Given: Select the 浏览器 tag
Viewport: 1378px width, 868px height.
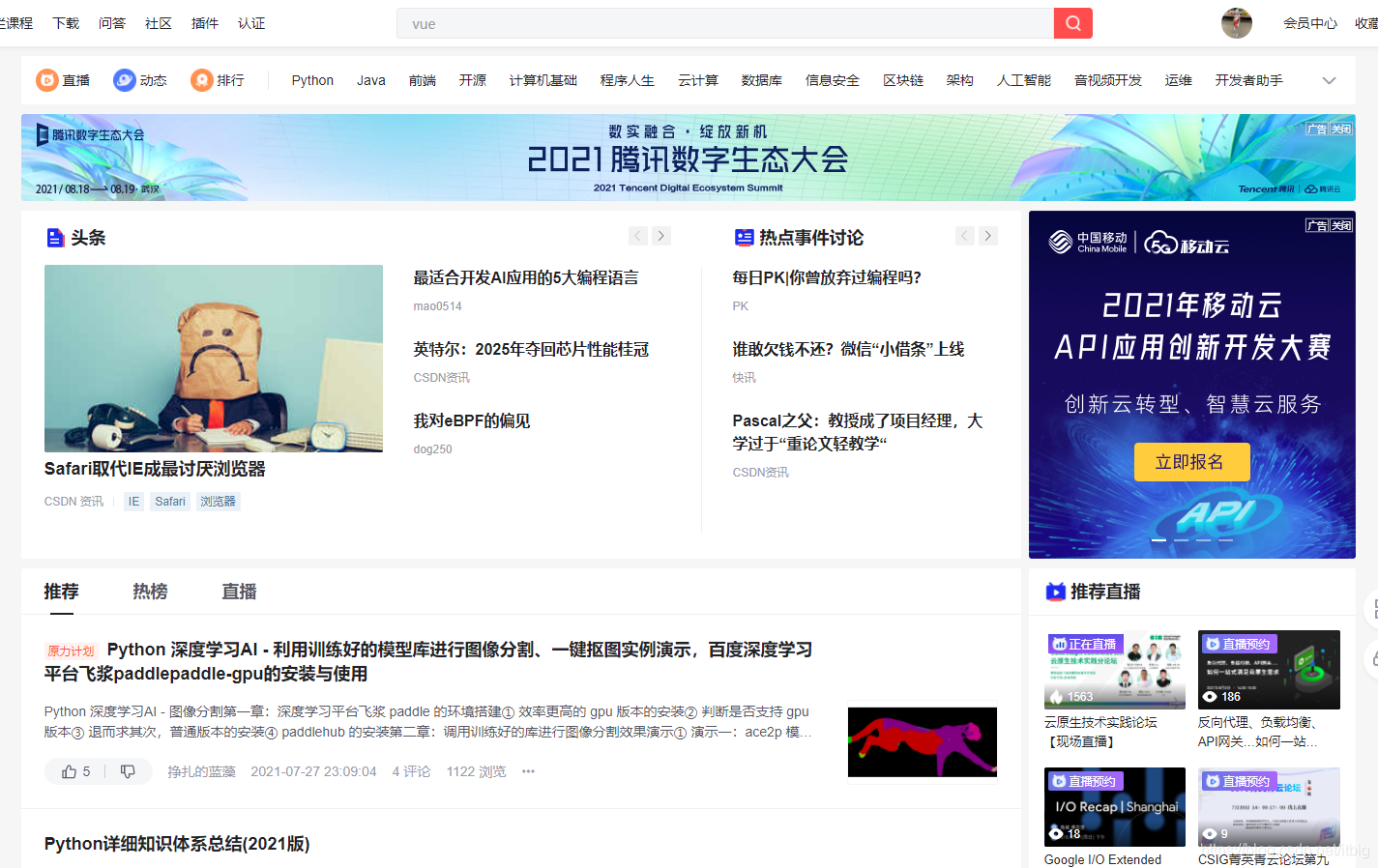Looking at the screenshot, I should 219,502.
